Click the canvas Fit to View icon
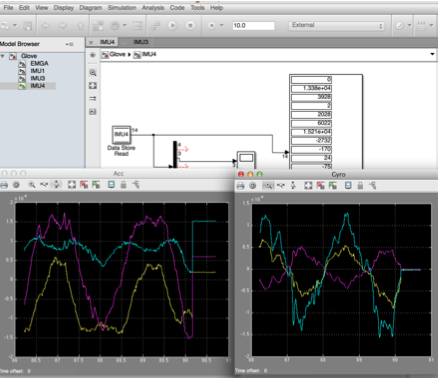Viewport: 438px width, 378px height. (x=93, y=86)
